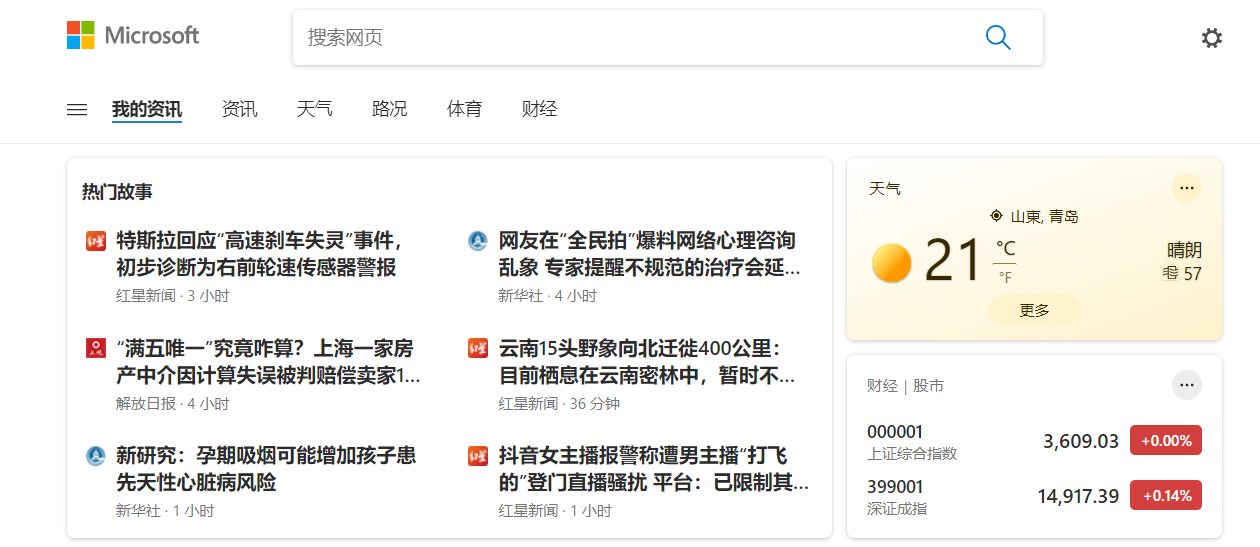This screenshot has height=547, width=1260.
Task: Open settings via the gear icon
Action: (1211, 38)
